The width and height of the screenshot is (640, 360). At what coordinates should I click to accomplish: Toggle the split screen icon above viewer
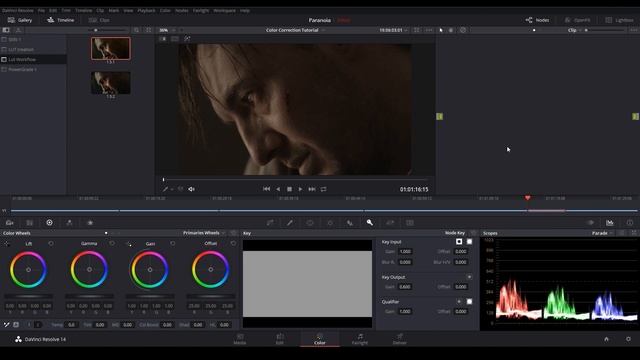[x=175, y=39]
